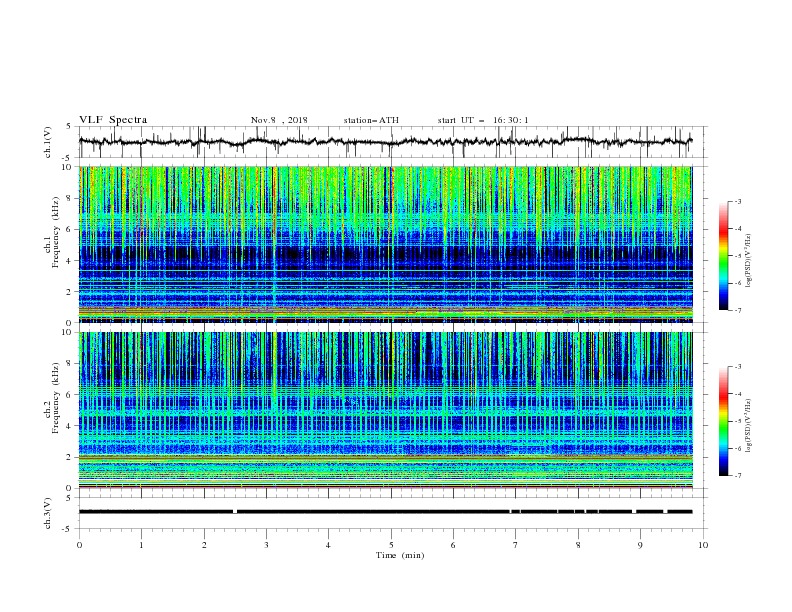
Task: Click inside the ch.1 spectrogram panel
Action: point(385,244)
